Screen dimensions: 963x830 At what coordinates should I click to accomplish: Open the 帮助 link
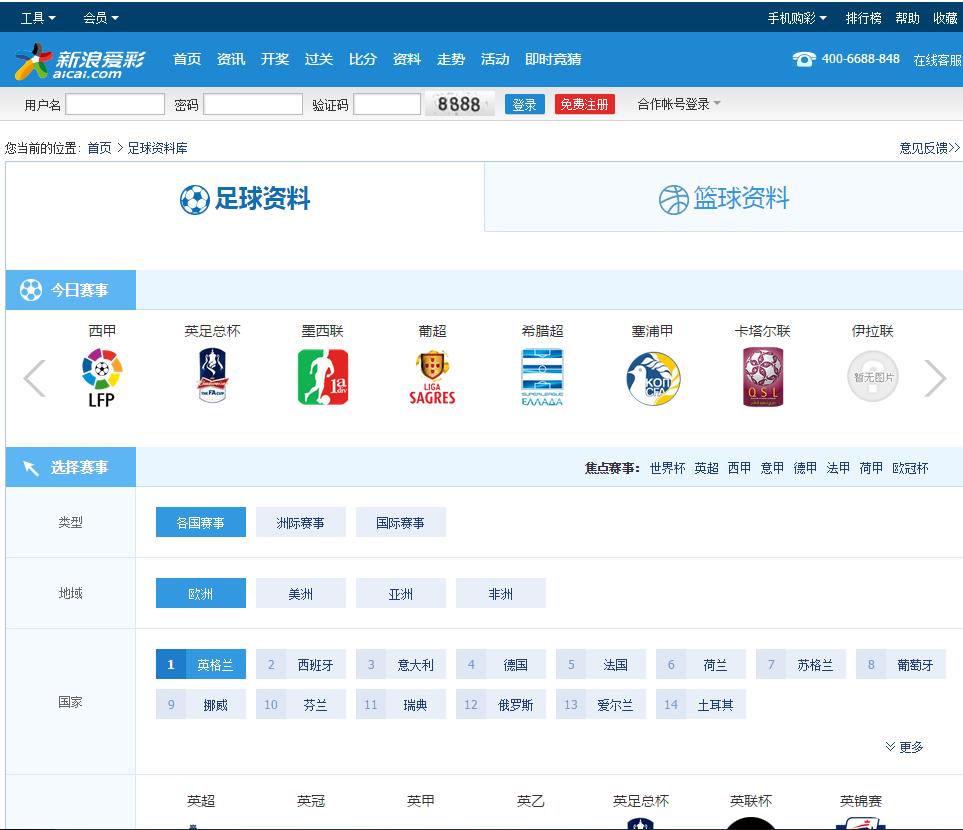click(x=907, y=18)
